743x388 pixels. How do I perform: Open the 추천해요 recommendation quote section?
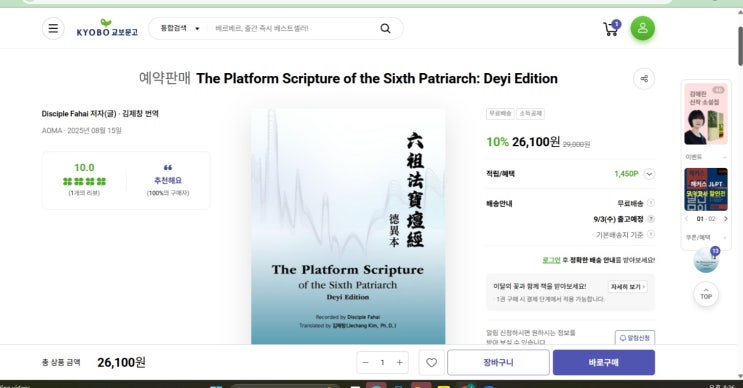168,180
